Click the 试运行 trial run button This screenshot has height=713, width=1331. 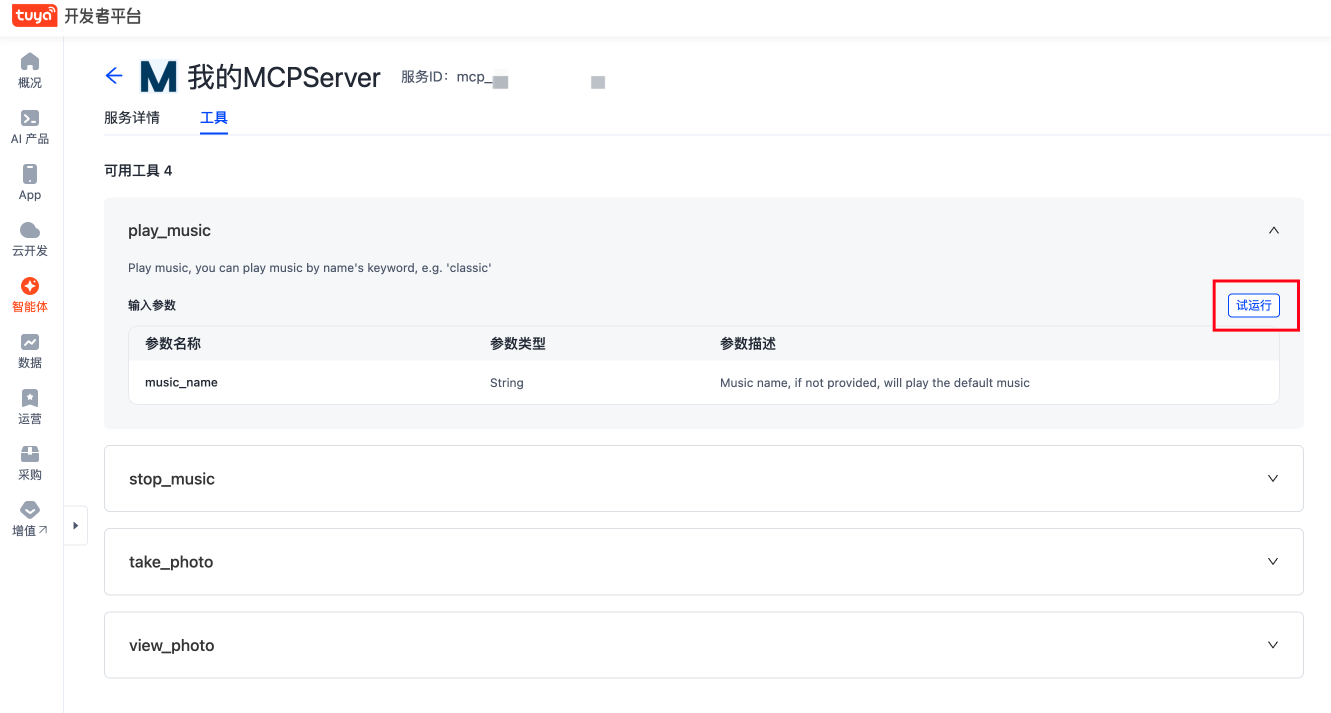pos(1254,305)
